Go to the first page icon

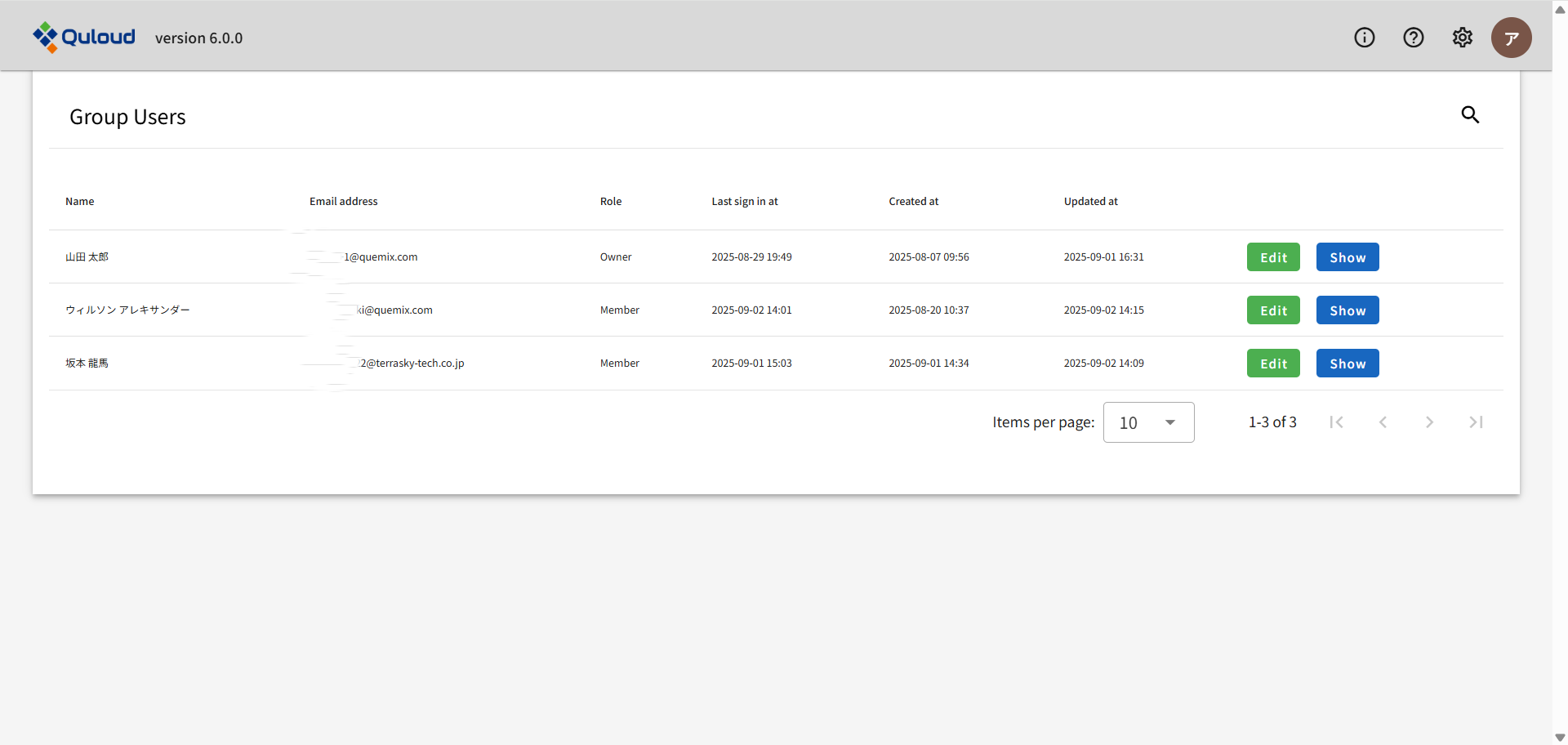point(1336,422)
